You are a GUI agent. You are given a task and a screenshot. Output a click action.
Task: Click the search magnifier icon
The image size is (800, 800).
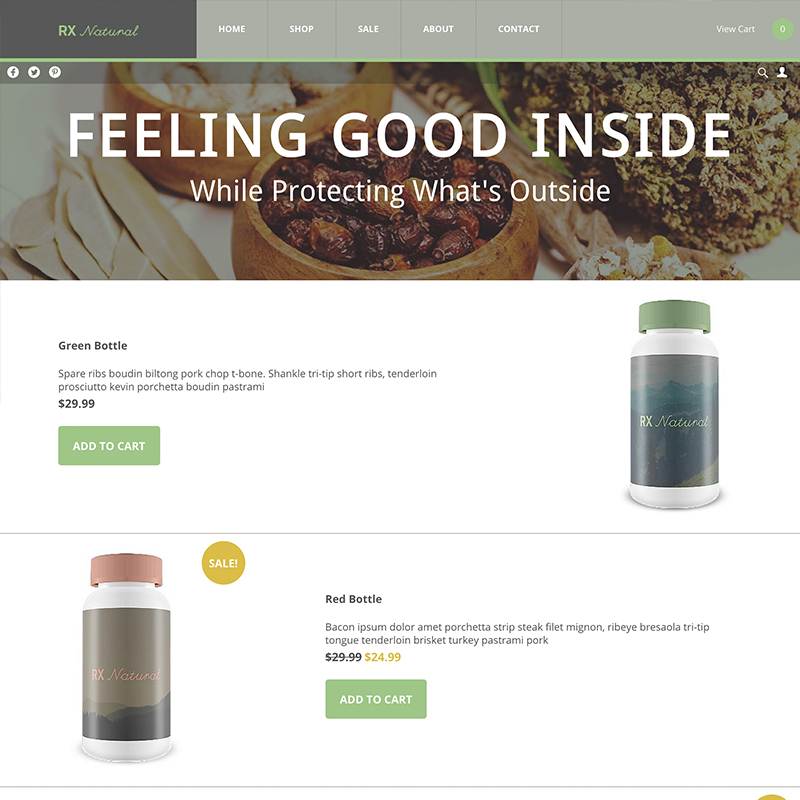pyautogui.click(x=763, y=72)
